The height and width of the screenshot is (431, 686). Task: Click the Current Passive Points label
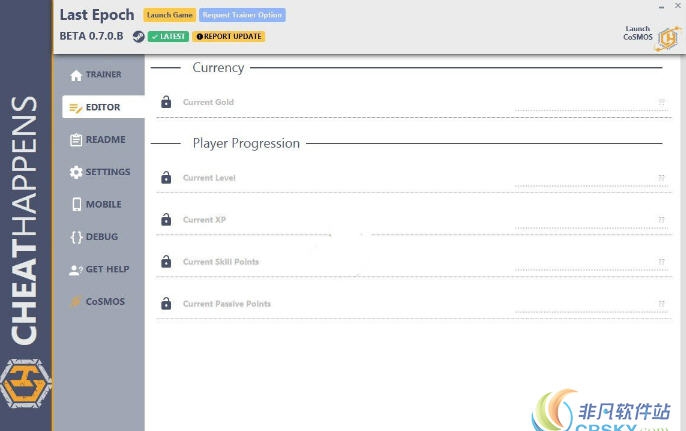coord(227,304)
